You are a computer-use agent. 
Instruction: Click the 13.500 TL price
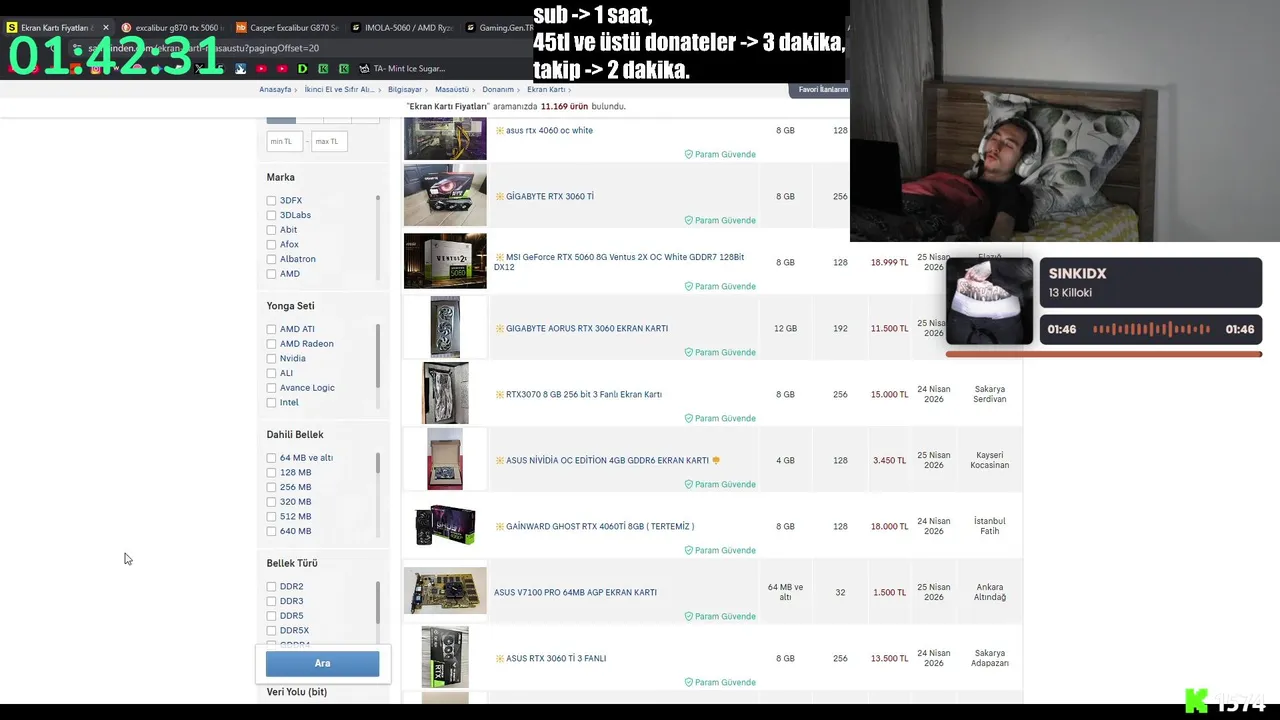point(889,658)
